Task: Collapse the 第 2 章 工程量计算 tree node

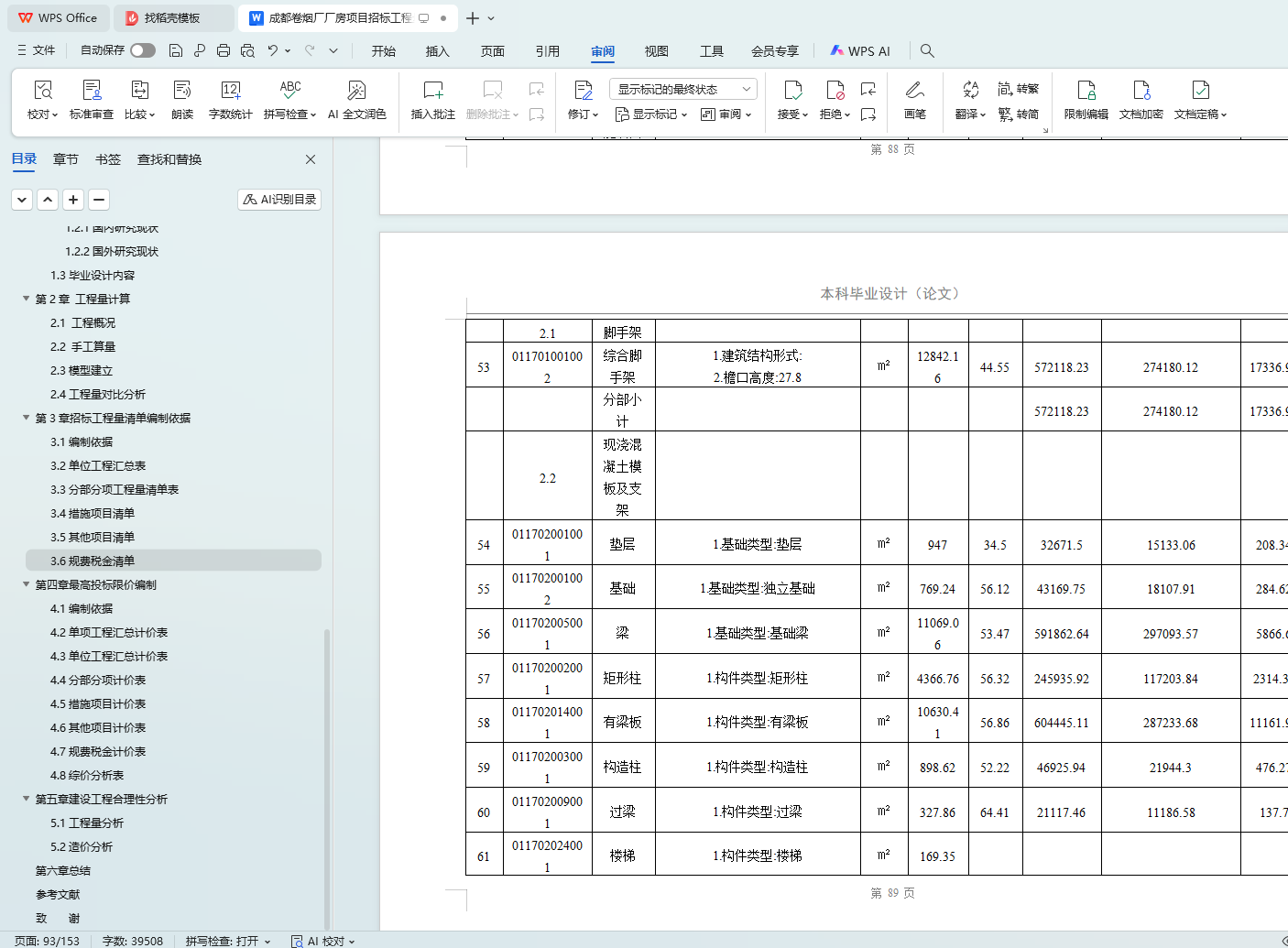Action: tap(26, 299)
